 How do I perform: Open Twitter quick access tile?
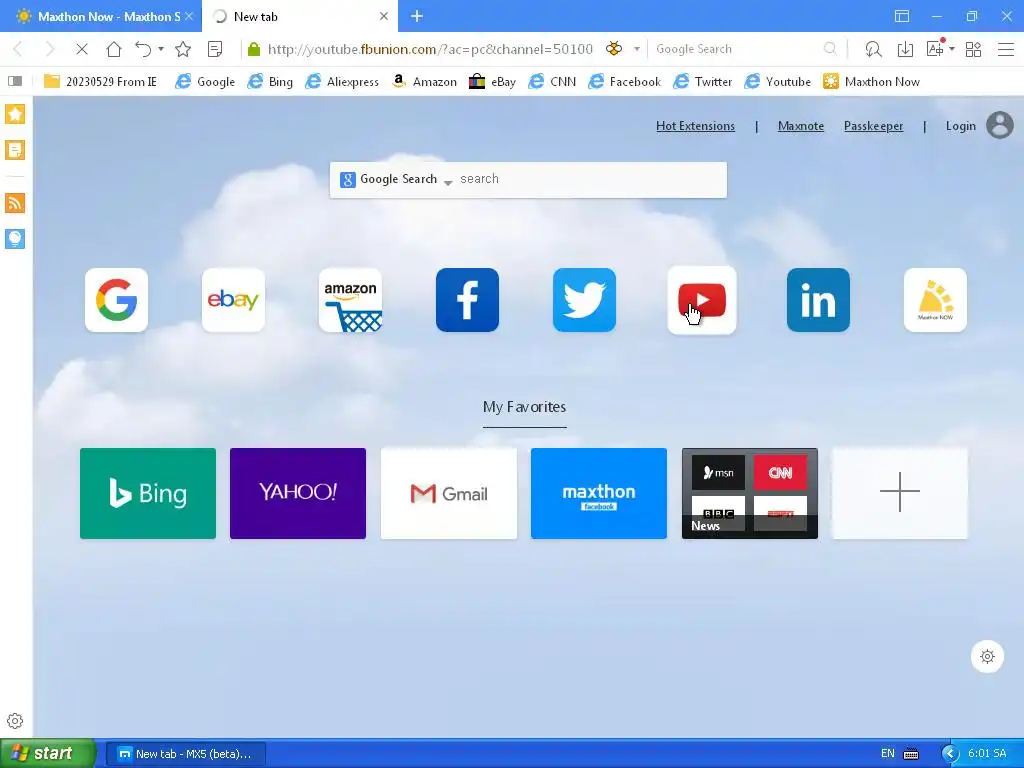click(x=584, y=300)
